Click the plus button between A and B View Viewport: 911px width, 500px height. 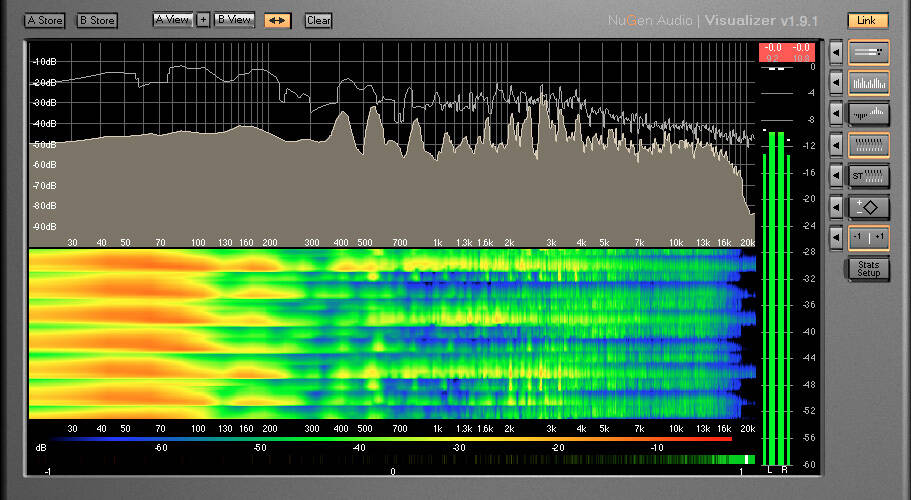pos(203,20)
